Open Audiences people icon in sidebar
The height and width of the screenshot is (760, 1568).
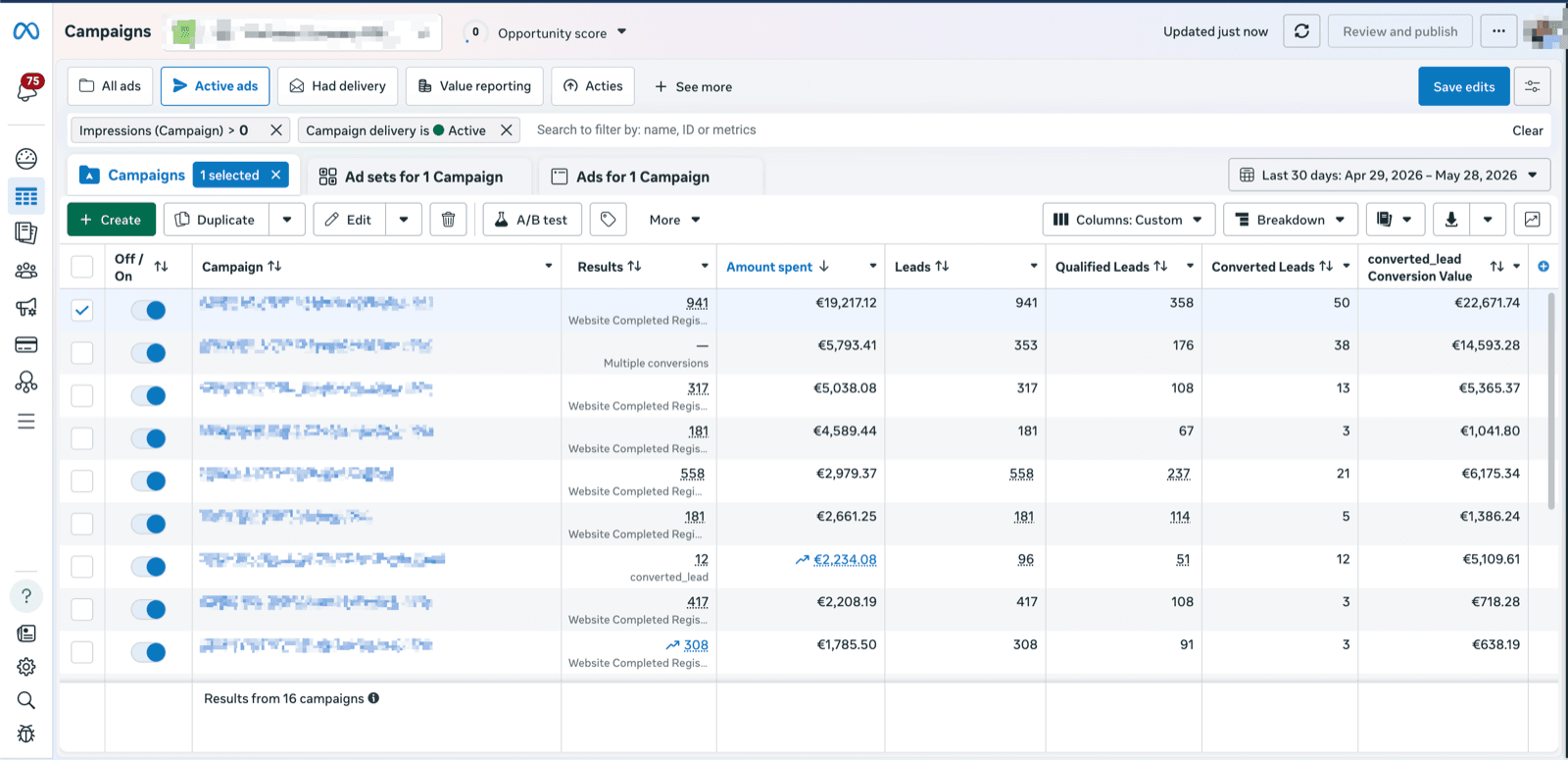point(26,271)
